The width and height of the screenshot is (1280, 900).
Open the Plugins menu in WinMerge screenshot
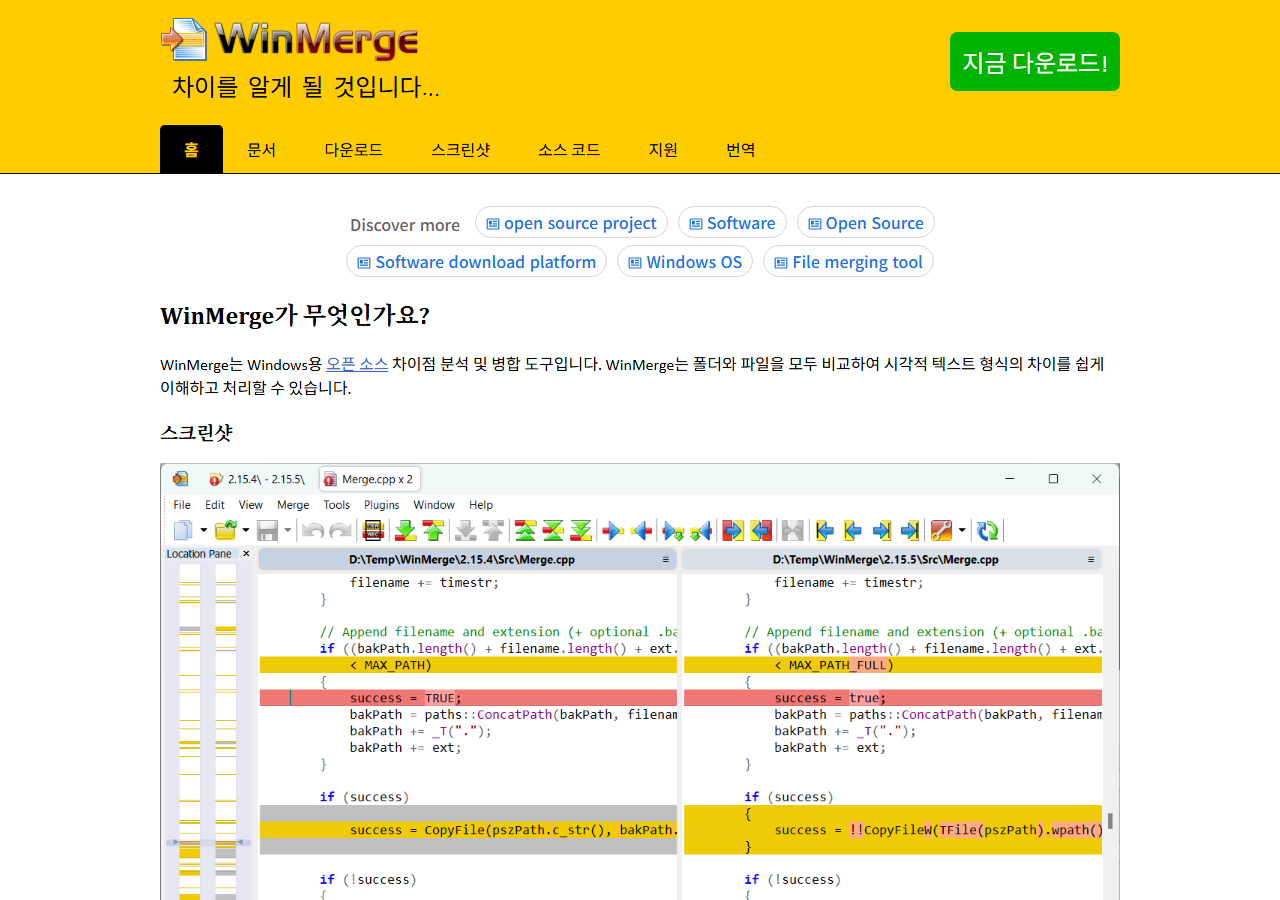(x=382, y=505)
